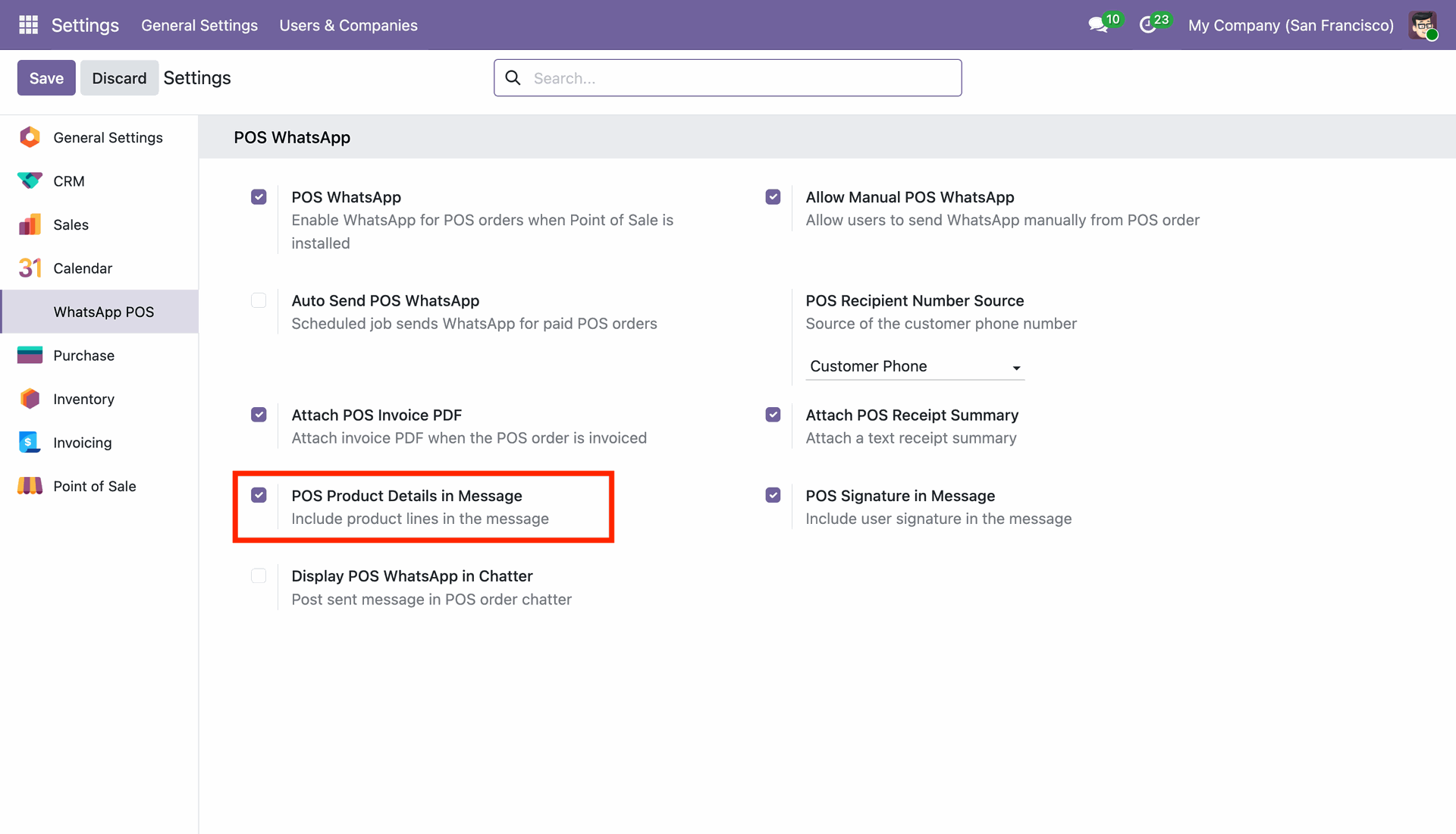1456x834 pixels.
Task: Switch to the Purchase settings tab
Action: tap(99, 356)
